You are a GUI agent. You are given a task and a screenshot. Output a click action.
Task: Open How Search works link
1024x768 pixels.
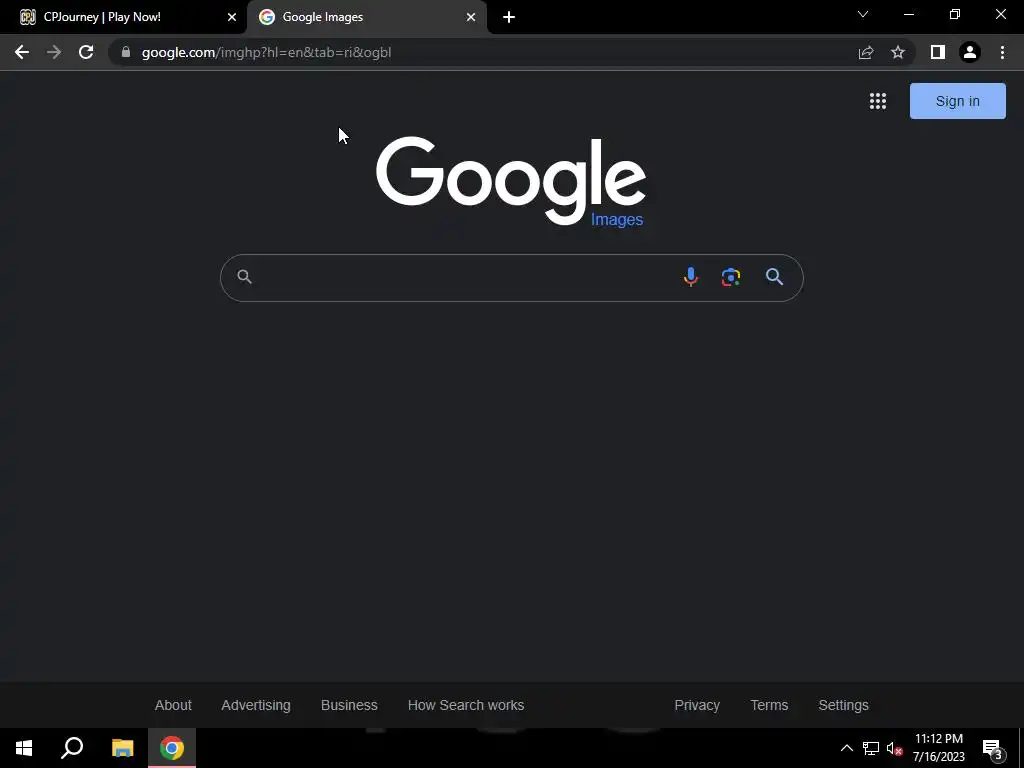pos(466,705)
